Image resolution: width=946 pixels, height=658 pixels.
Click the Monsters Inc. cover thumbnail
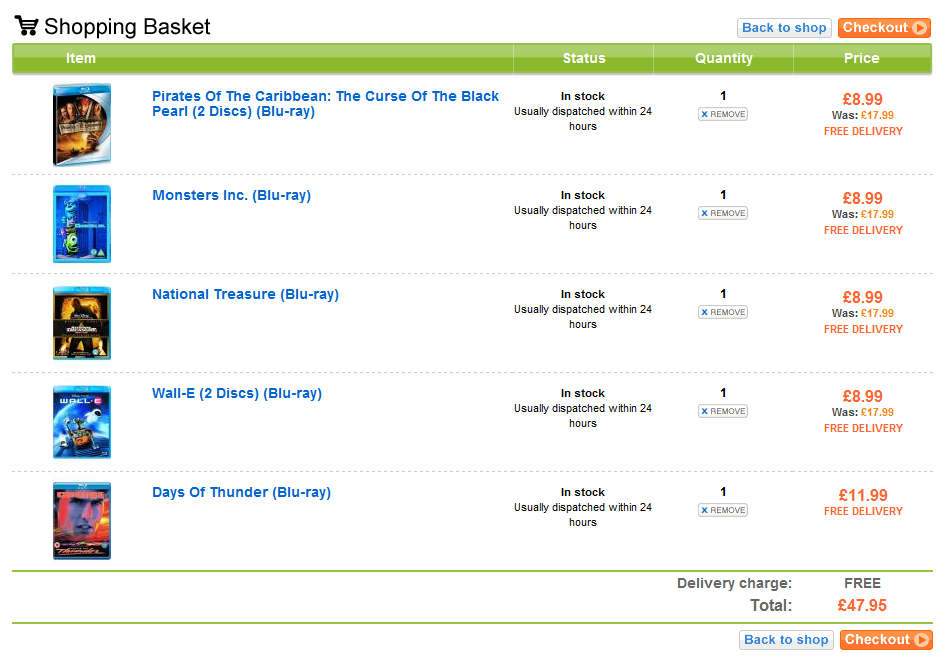82,224
